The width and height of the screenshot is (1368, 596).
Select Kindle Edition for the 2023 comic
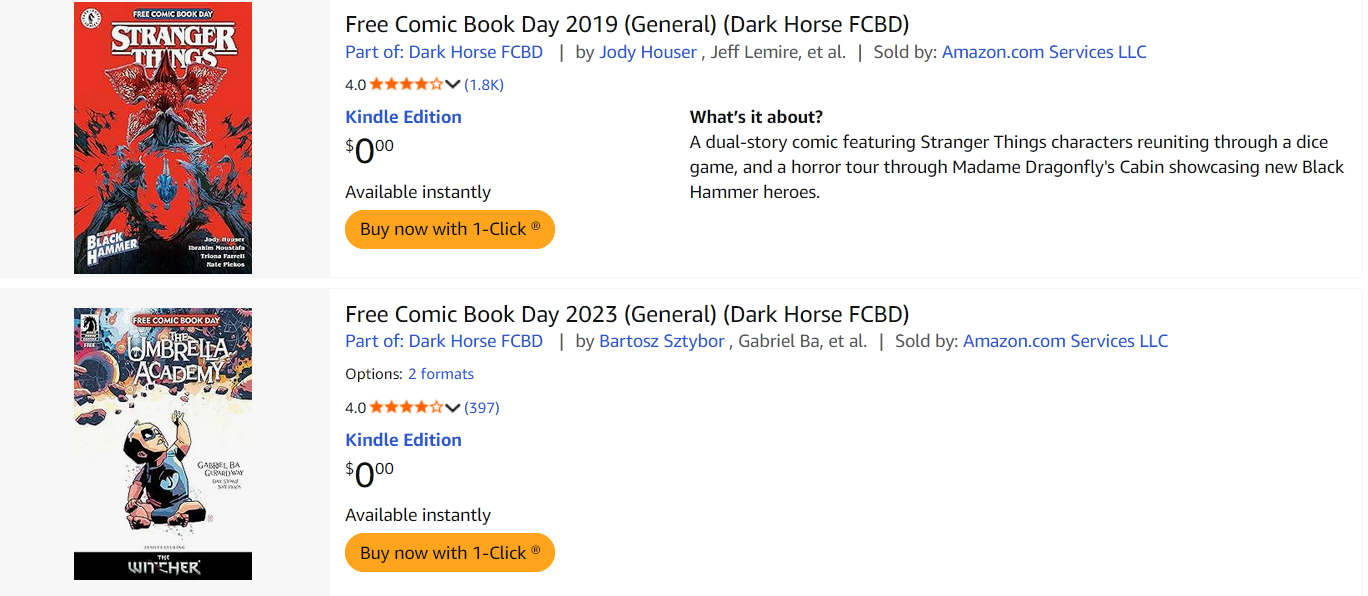coord(403,440)
